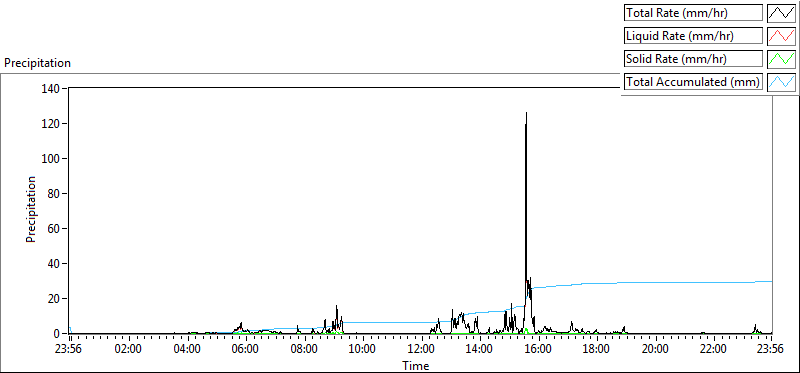Click the 02:00 time axis label
Viewport: 800px width, 373px height.
(x=128, y=349)
